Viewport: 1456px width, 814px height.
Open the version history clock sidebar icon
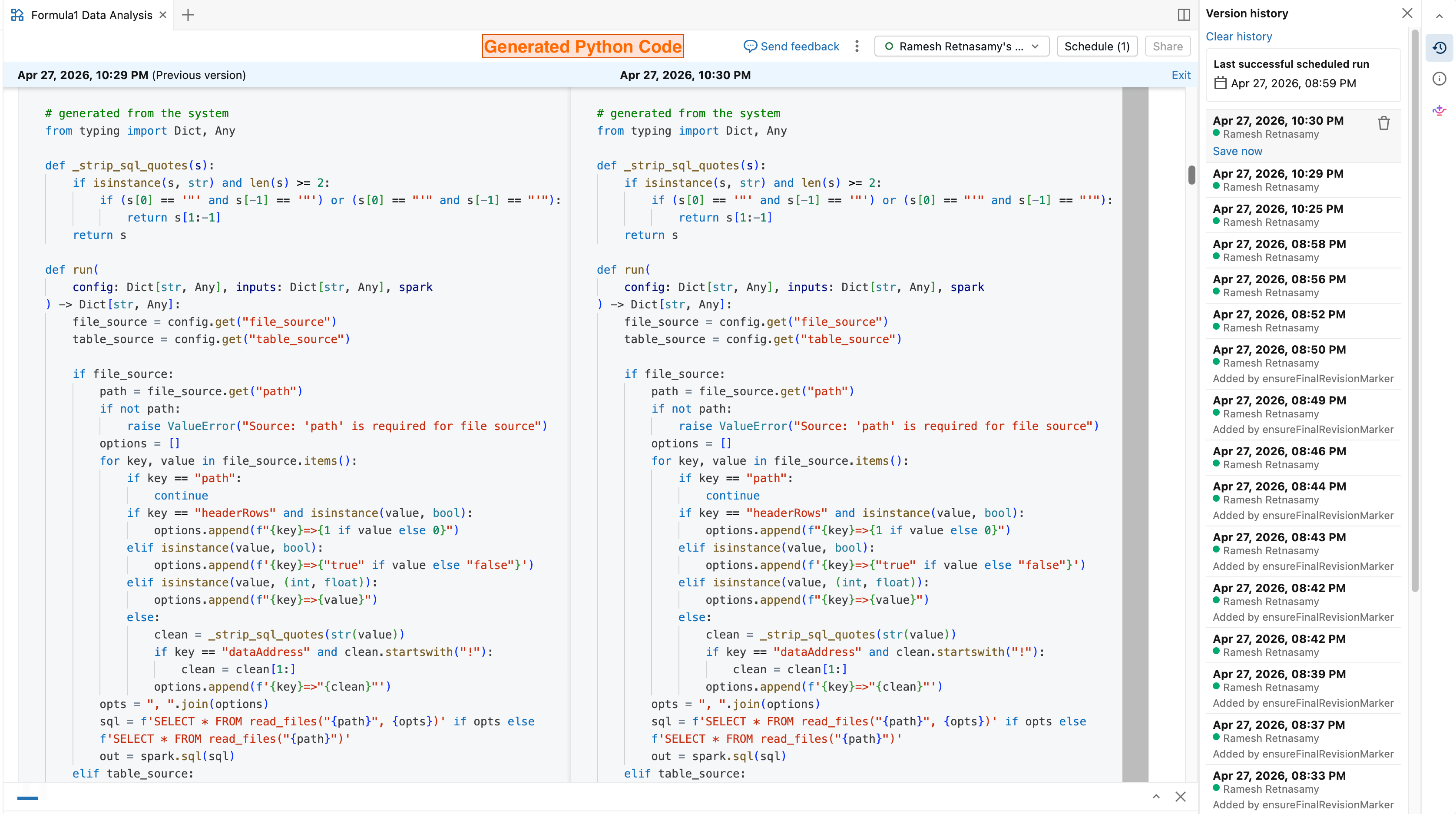[1439, 47]
